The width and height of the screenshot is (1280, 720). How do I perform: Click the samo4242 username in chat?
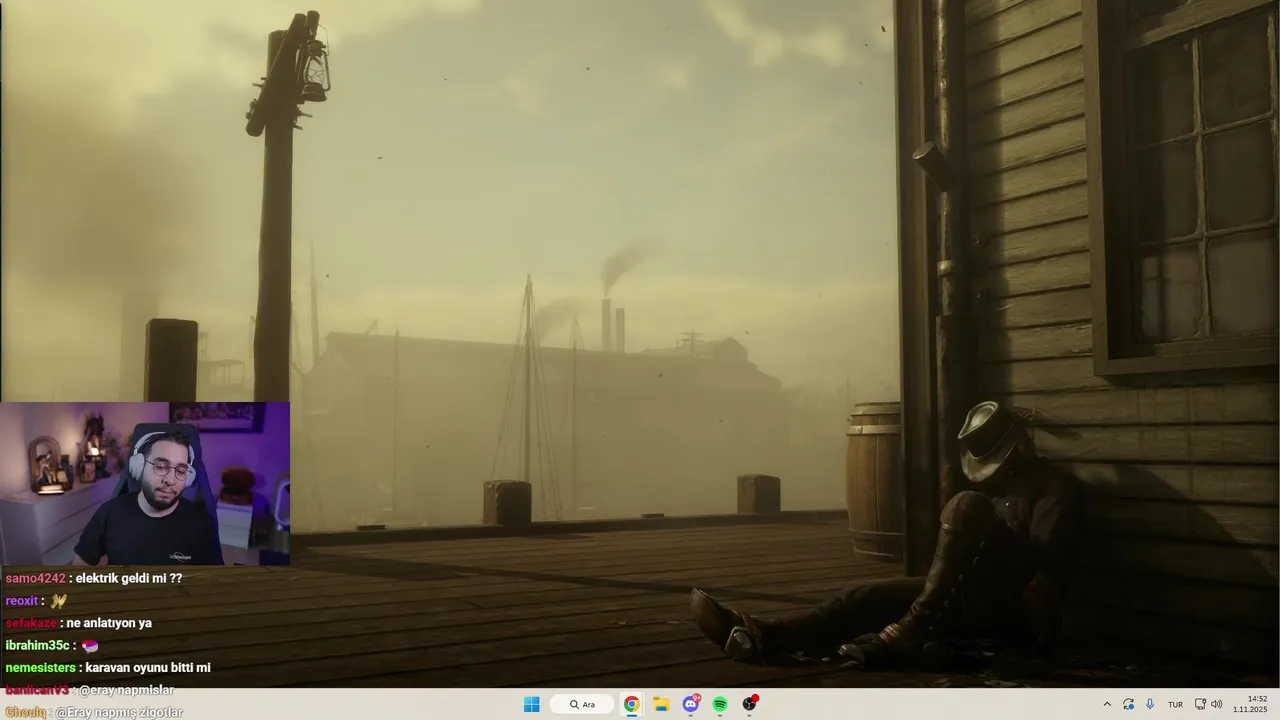35,578
